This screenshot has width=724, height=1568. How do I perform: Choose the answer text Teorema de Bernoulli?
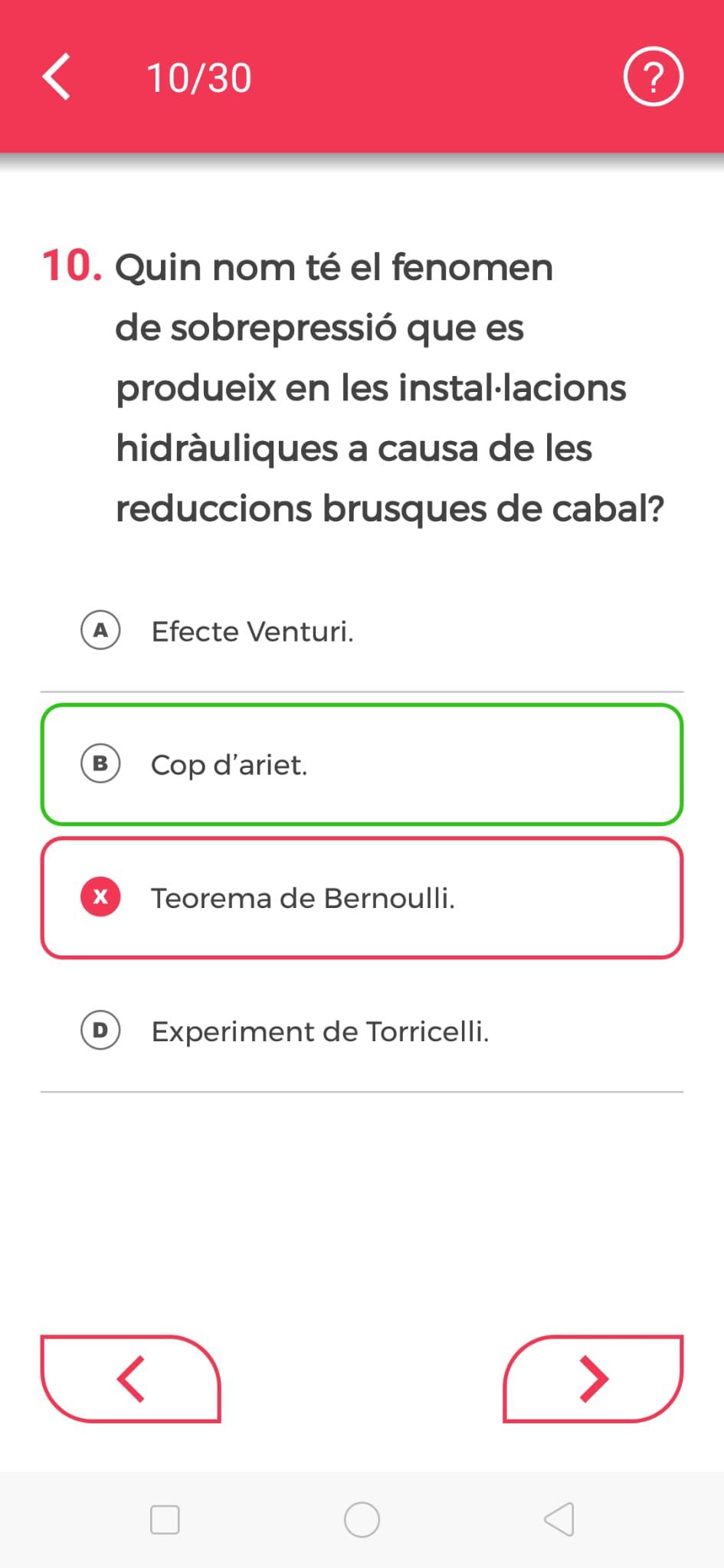(x=303, y=898)
